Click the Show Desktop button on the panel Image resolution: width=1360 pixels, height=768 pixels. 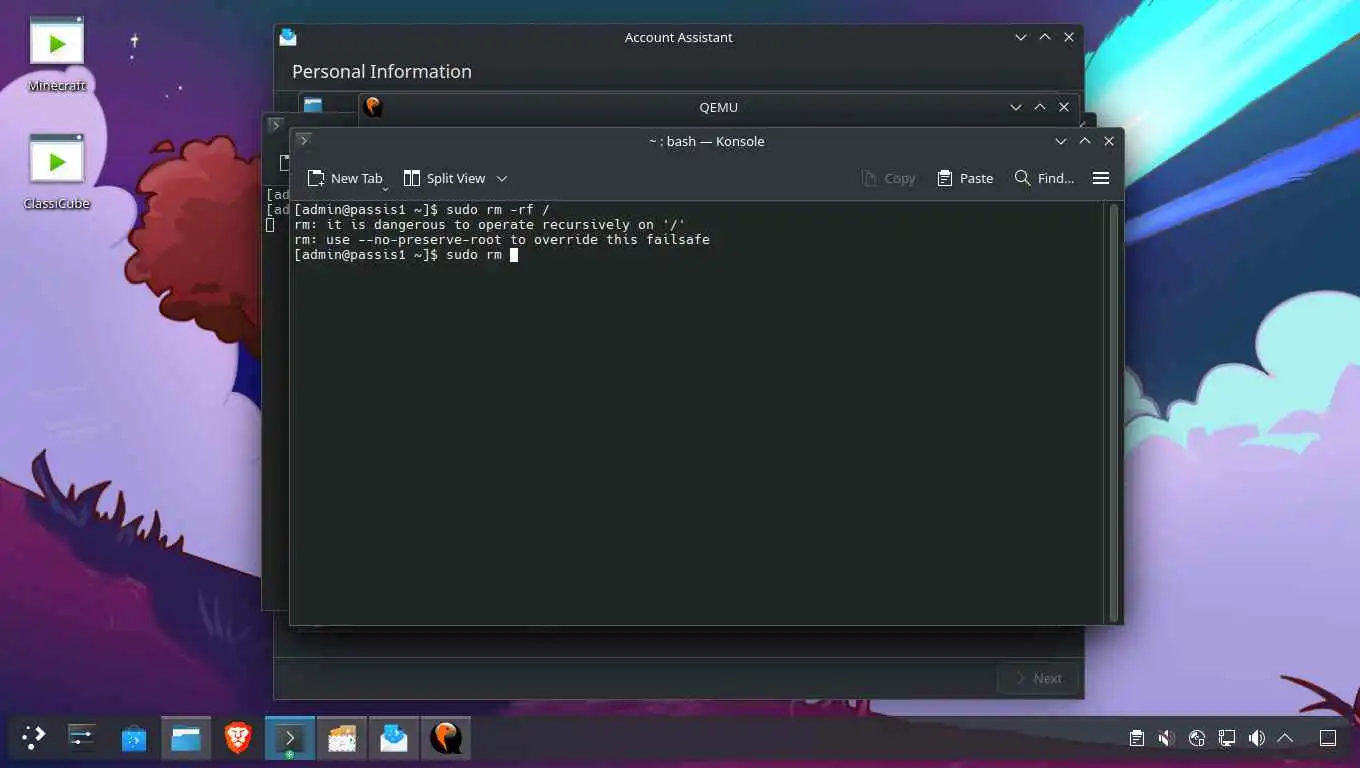[x=1328, y=738]
